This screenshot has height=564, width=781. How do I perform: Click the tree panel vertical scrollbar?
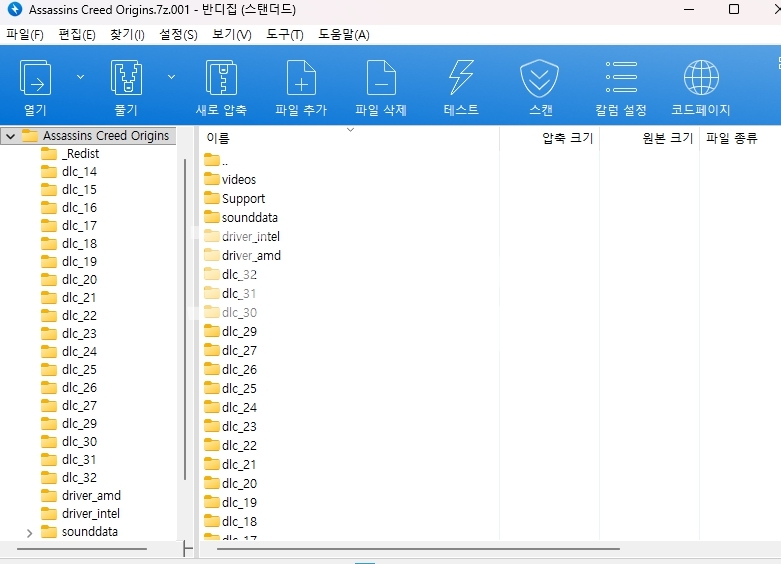[x=185, y=319]
